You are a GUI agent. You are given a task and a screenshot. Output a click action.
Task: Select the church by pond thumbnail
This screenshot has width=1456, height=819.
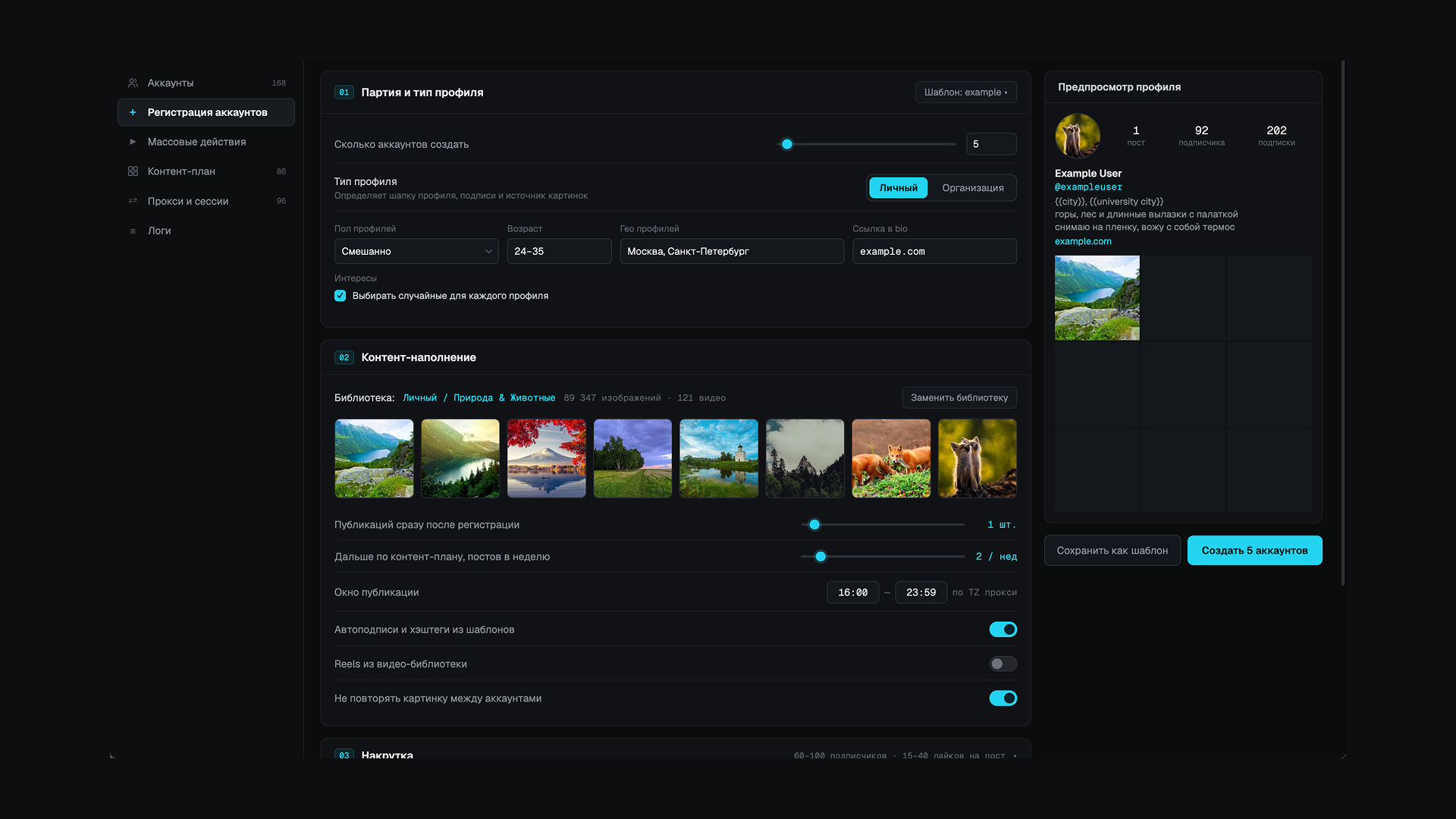719,458
